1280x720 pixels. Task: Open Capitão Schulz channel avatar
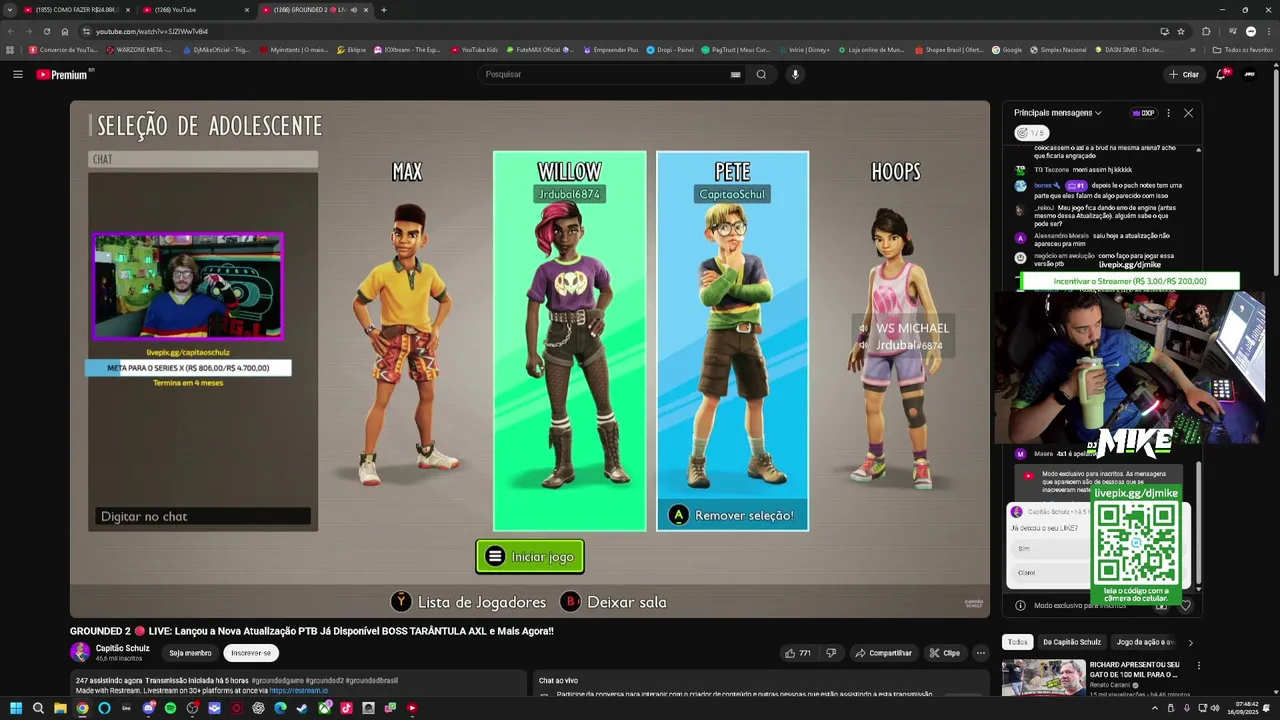[80, 652]
